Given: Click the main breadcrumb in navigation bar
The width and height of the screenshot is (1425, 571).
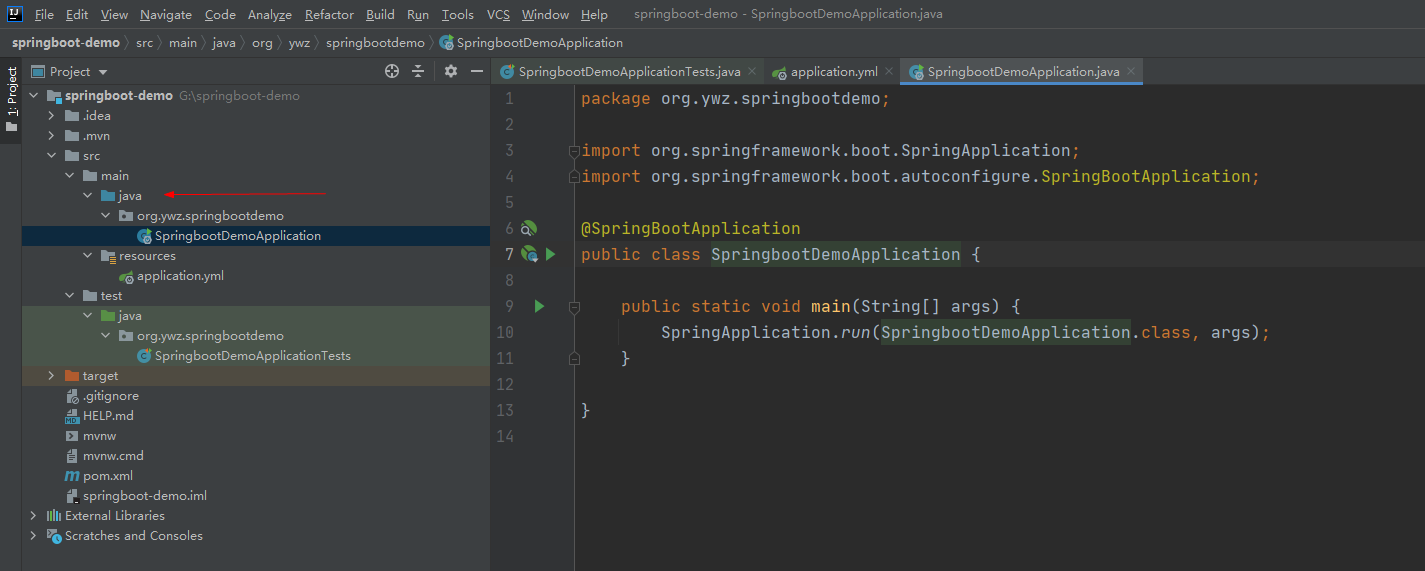Looking at the screenshot, I should pos(183,43).
